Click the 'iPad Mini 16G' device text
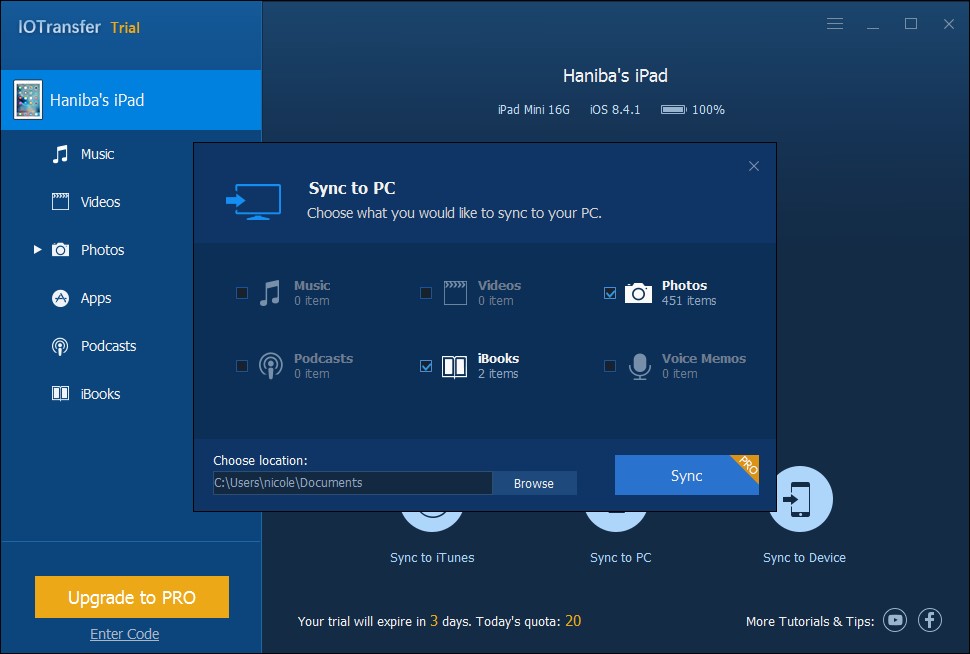This screenshot has width=970, height=654. 533,110
